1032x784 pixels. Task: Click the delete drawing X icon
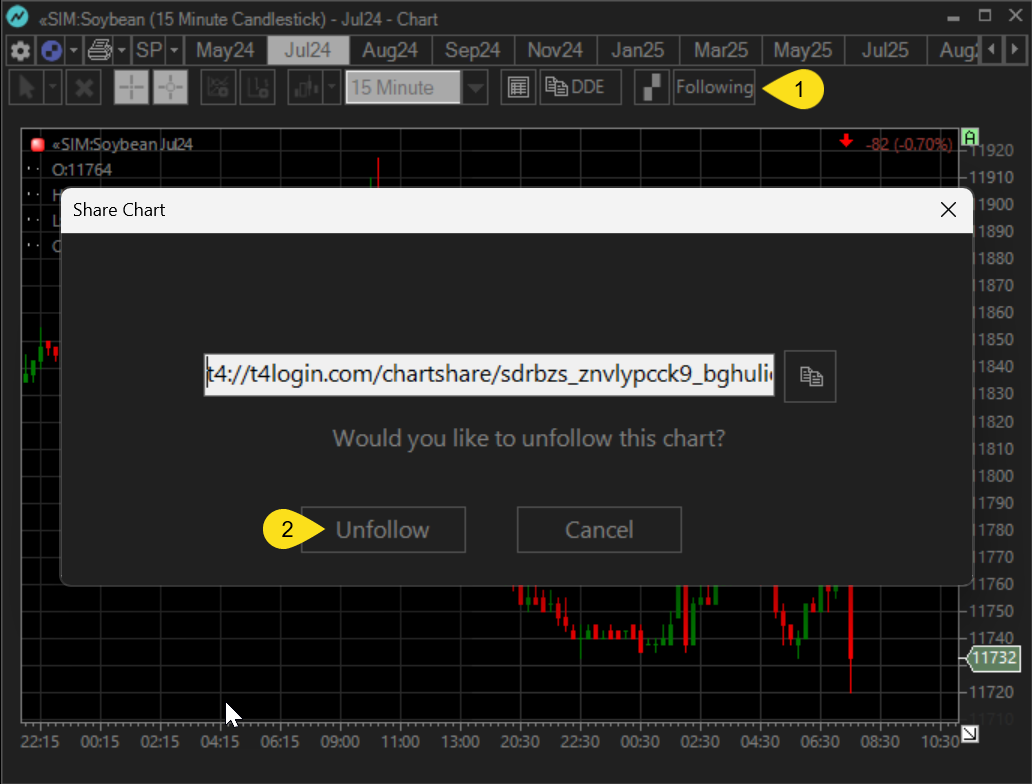[84, 88]
